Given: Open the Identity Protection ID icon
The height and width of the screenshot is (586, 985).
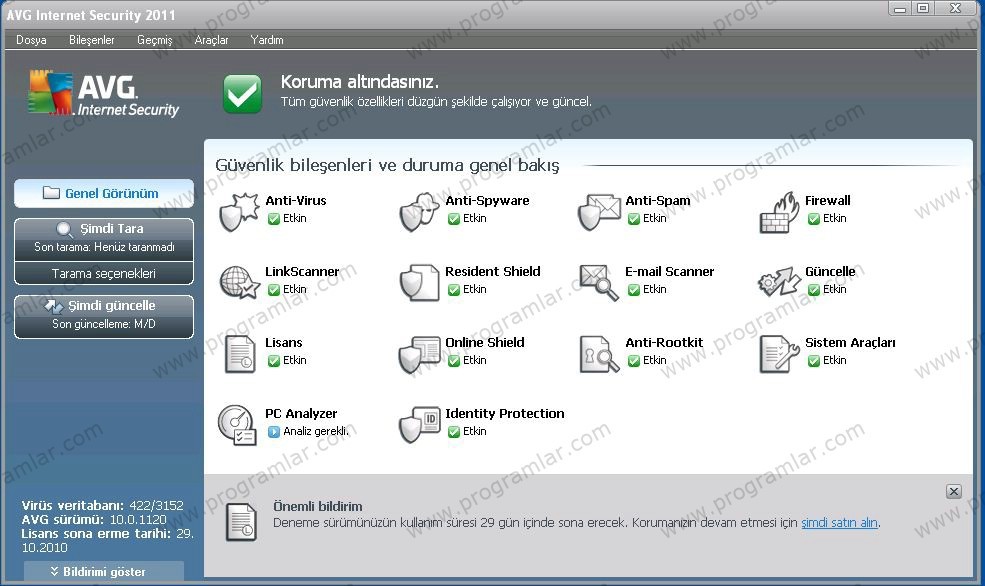Looking at the screenshot, I should [x=419, y=425].
